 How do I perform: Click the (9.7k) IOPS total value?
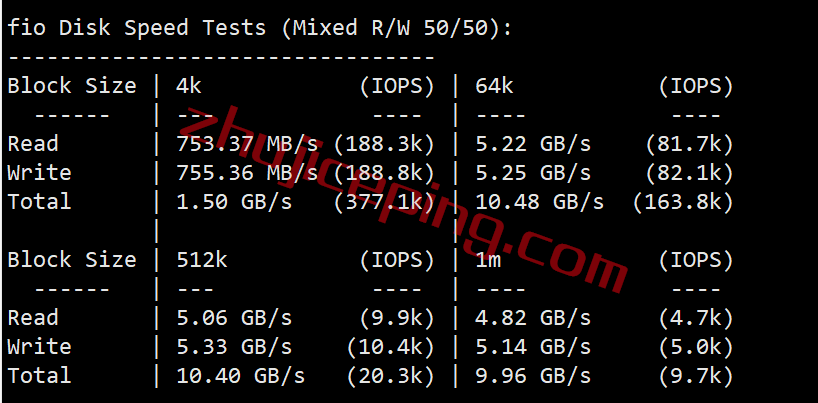click(x=696, y=376)
